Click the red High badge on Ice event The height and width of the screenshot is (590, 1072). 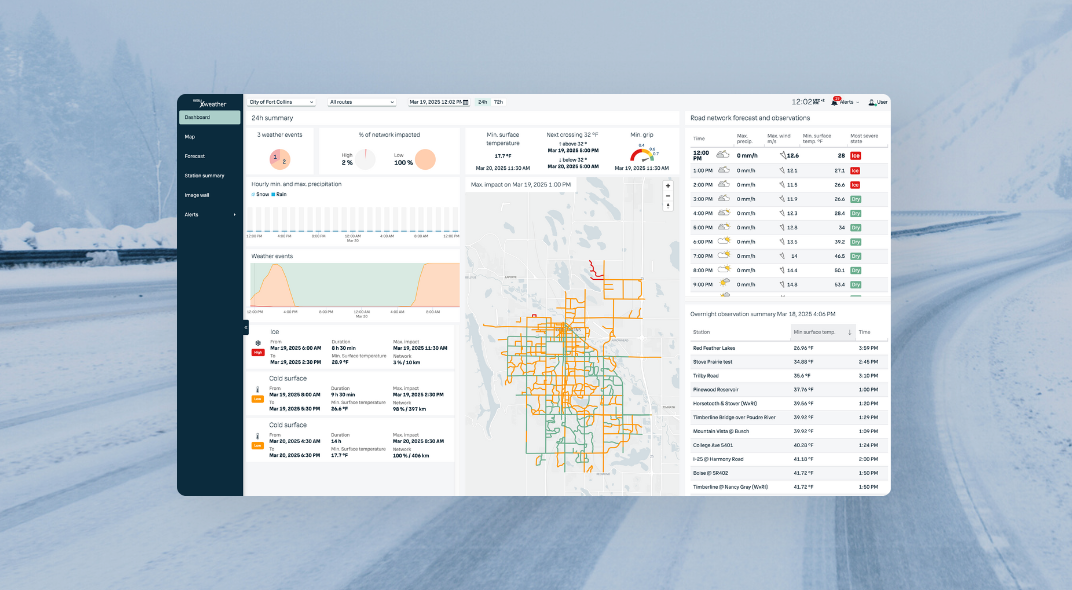pos(258,353)
